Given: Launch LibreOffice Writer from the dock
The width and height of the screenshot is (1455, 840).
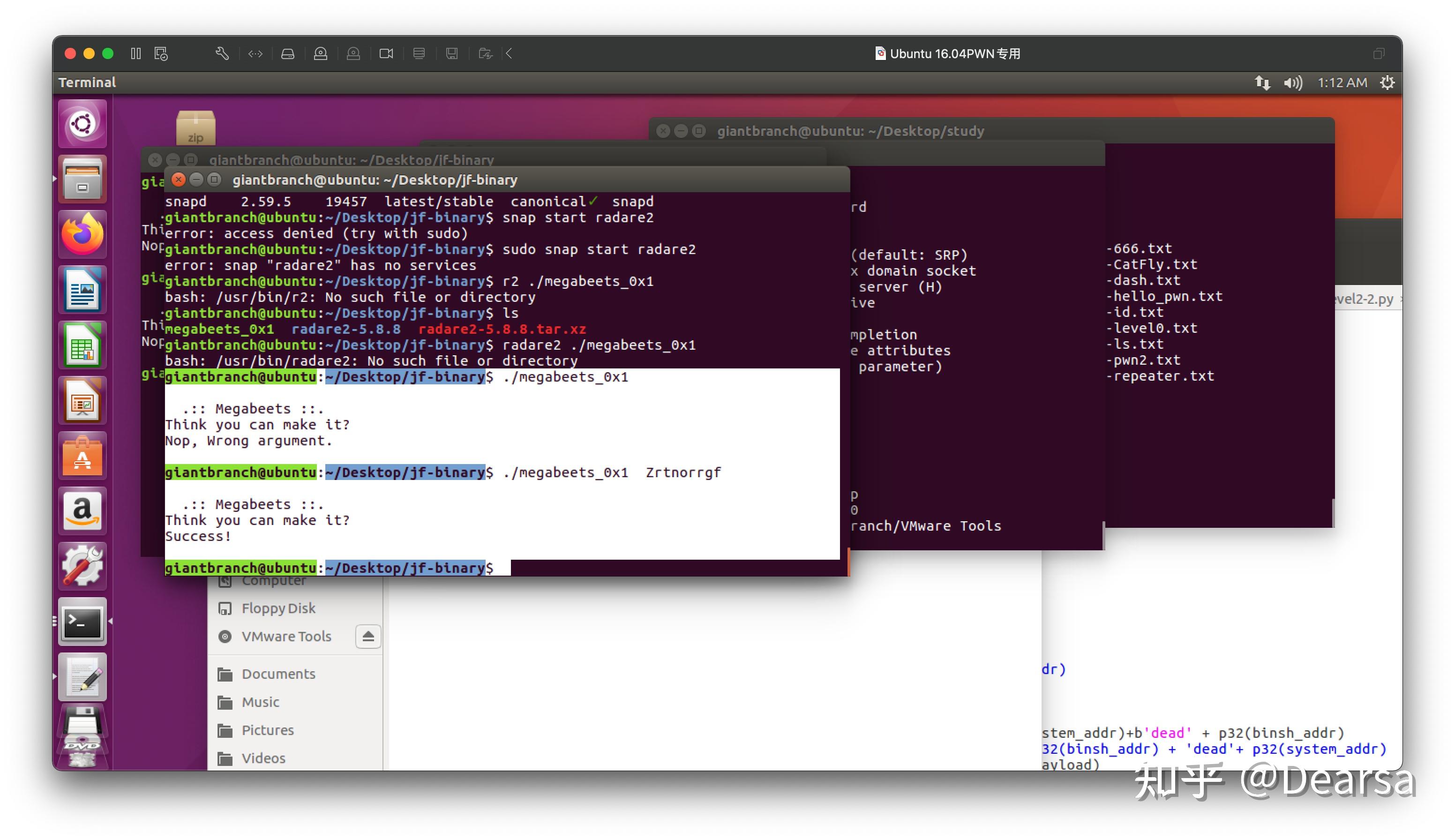Looking at the screenshot, I should (82, 289).
